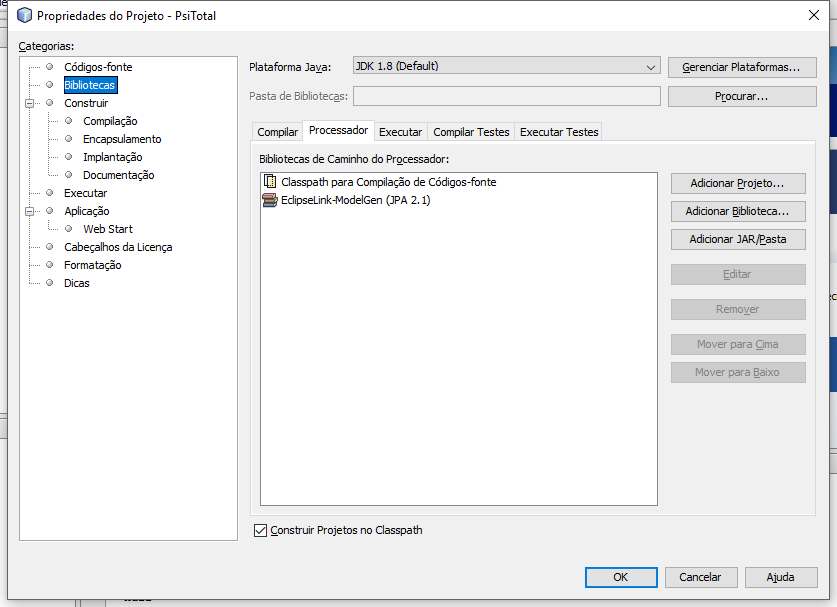Select Formatação category in tree
The height and width of the screenshot is (607, 837).
tap(92, 265)
